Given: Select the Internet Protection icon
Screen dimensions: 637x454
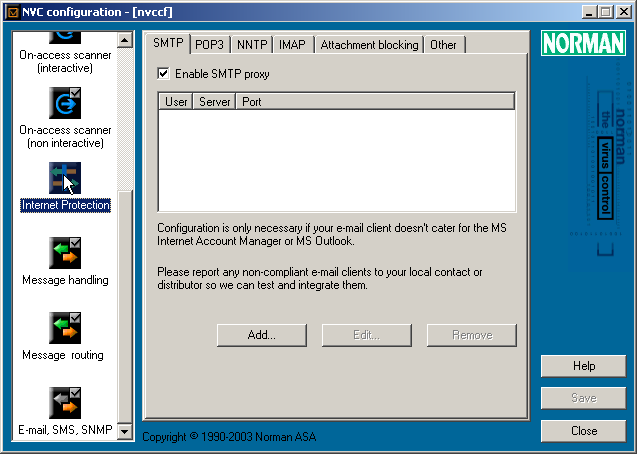Looking at the screenshot, I should click(65, 178).
